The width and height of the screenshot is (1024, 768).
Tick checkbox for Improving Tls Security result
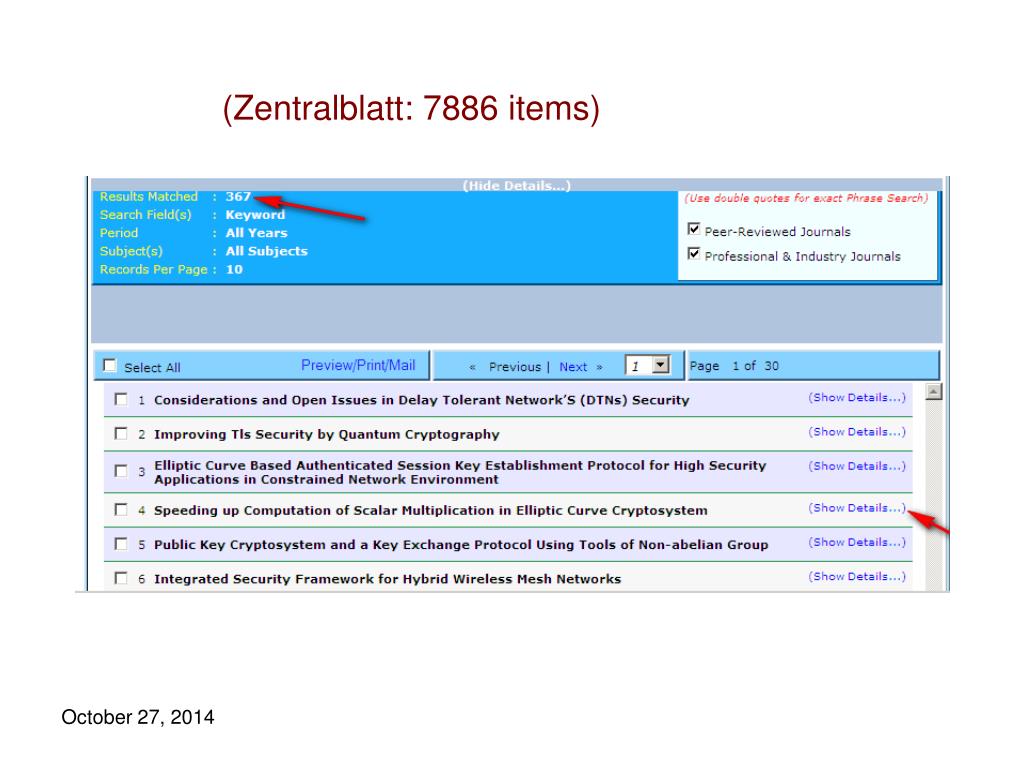click(x=121, y=434)
